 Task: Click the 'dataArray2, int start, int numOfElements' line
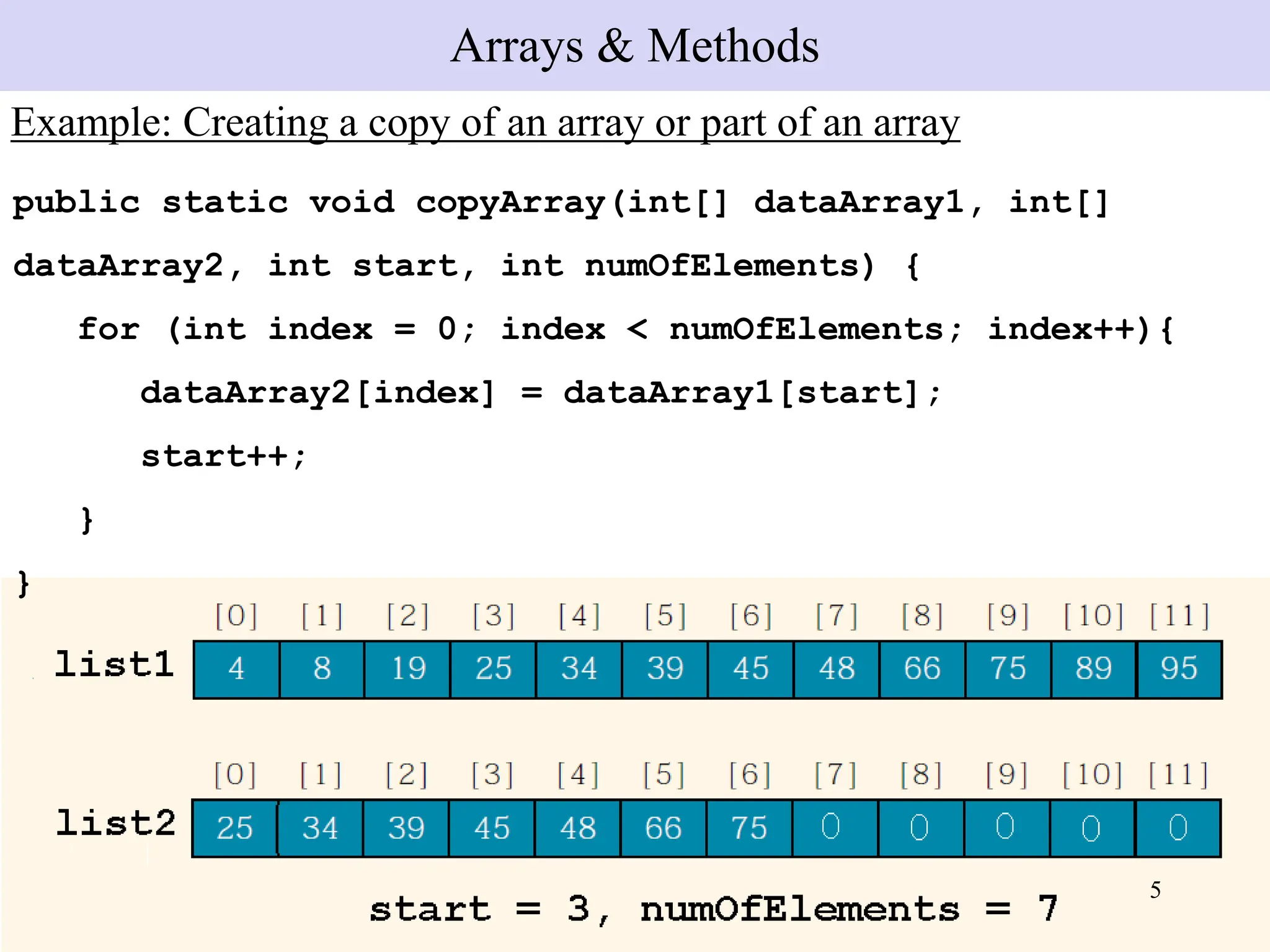click(466, 267)
